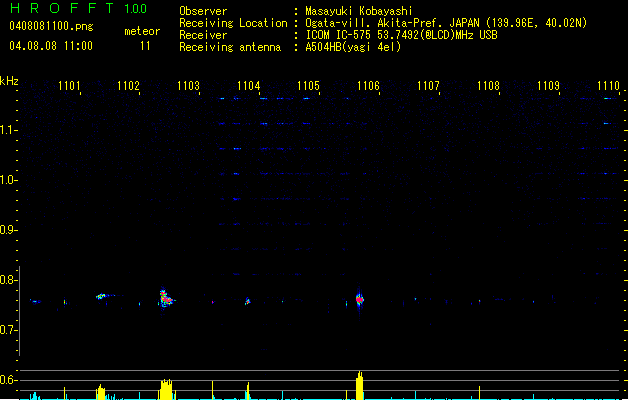Click the 1105 time axis marker

coord(308,86)
